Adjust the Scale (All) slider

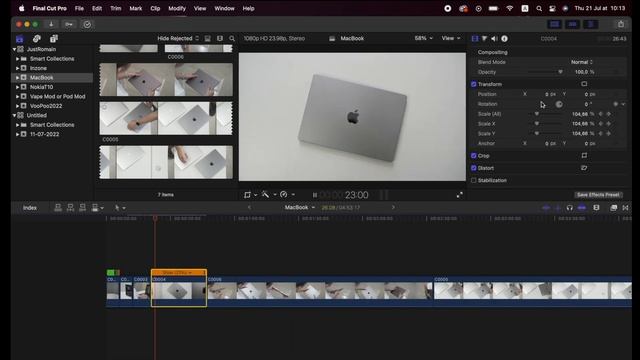pyautogui.click(x=546, y=114)
